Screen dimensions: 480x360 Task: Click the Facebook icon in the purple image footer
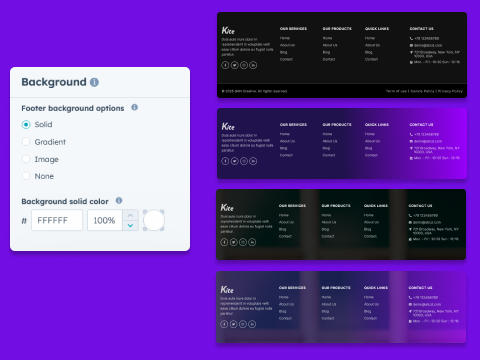pyautogui.click(x=224, y=324)
